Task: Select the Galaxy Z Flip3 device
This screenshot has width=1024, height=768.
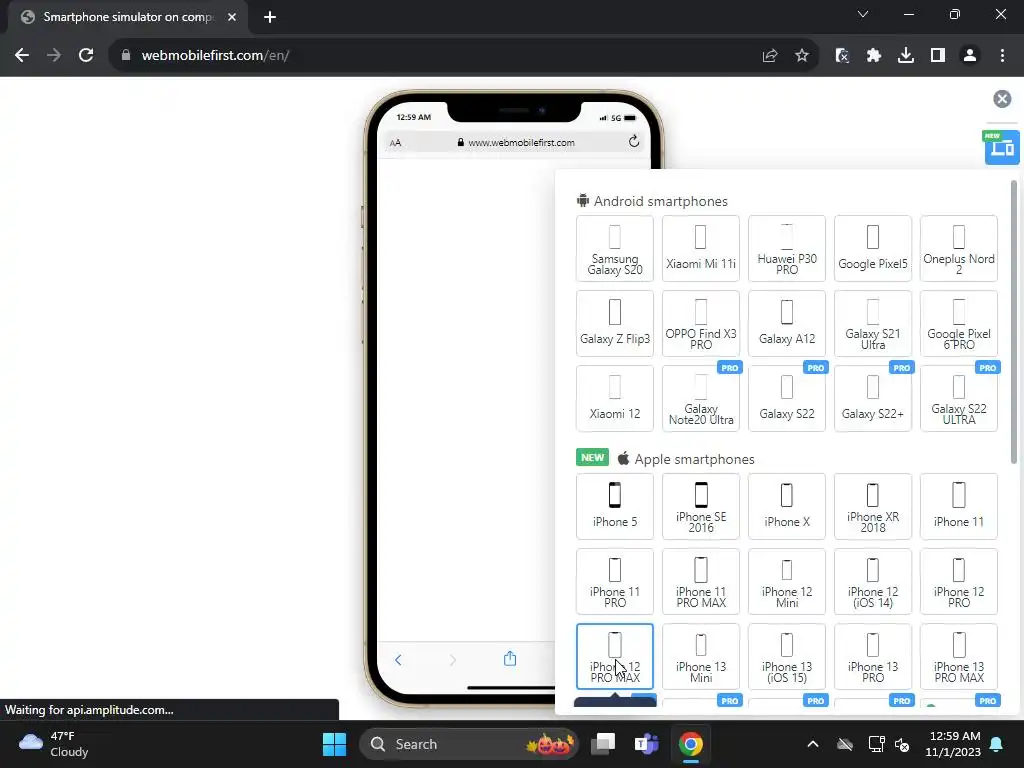Action: coord(615,324)
